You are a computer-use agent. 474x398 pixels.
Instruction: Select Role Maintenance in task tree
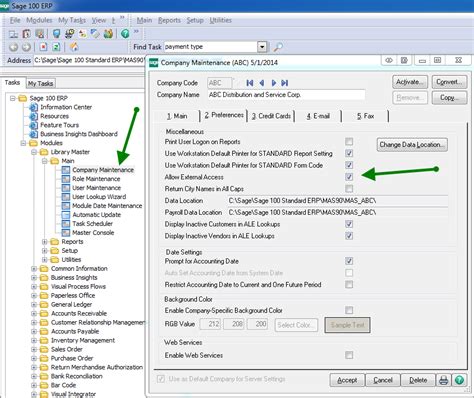[x=96, y=179]
